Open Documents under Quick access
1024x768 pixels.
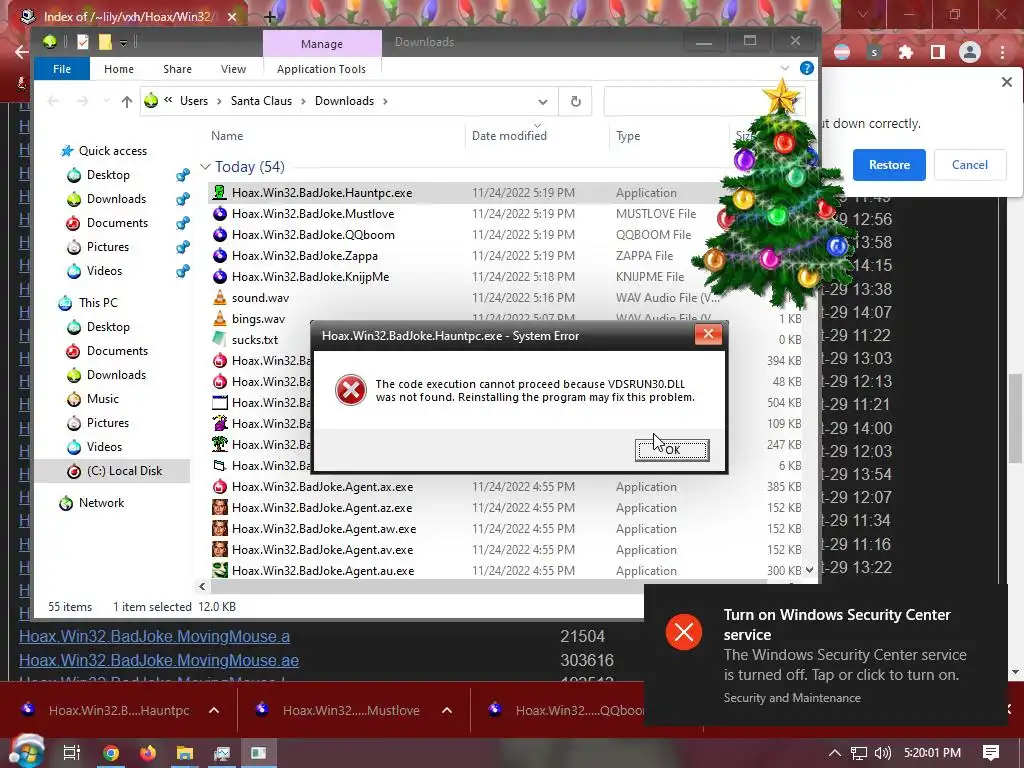[x=117, y=223]
